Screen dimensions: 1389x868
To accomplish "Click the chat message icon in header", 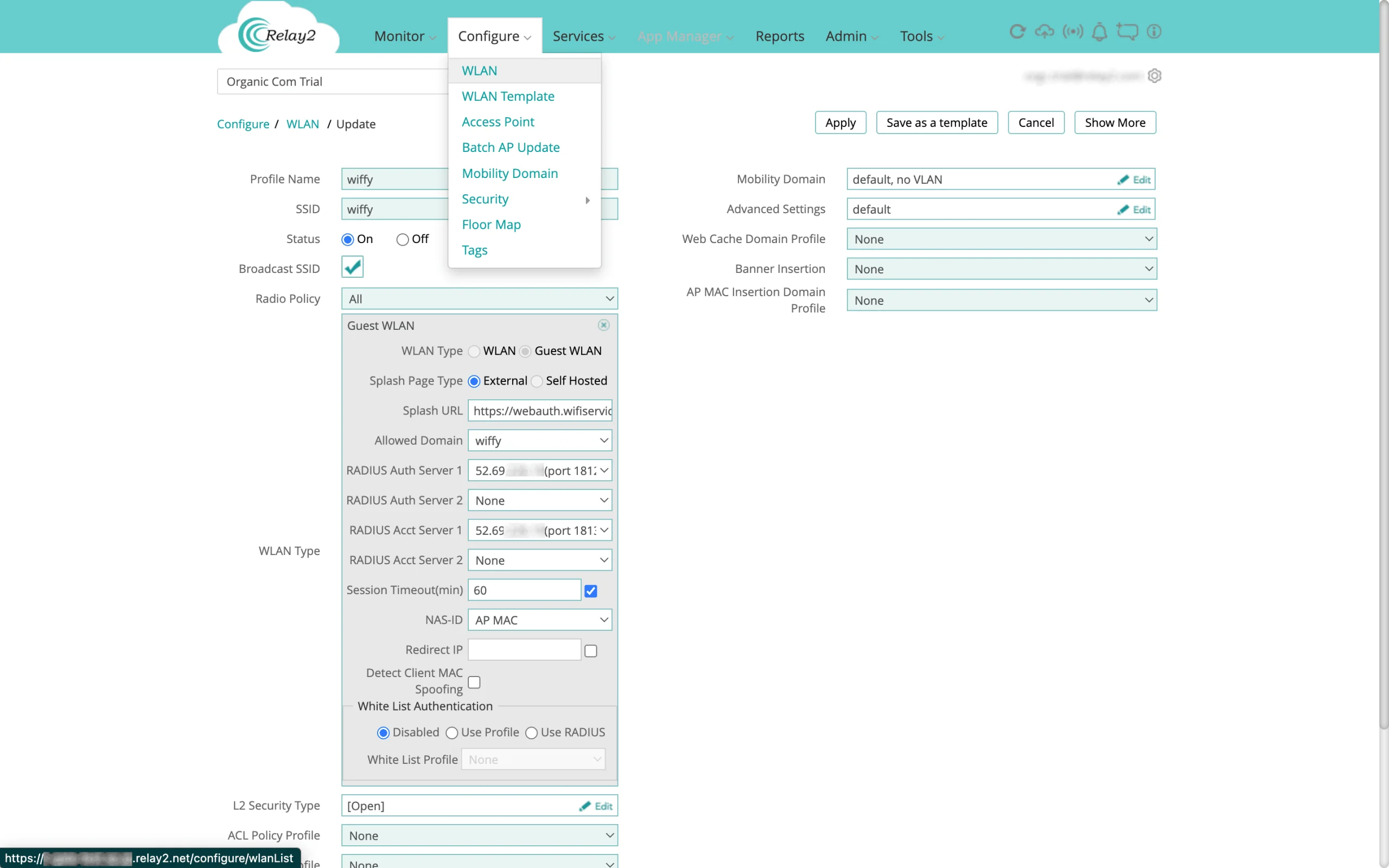I will click(x=1127, y=31).
